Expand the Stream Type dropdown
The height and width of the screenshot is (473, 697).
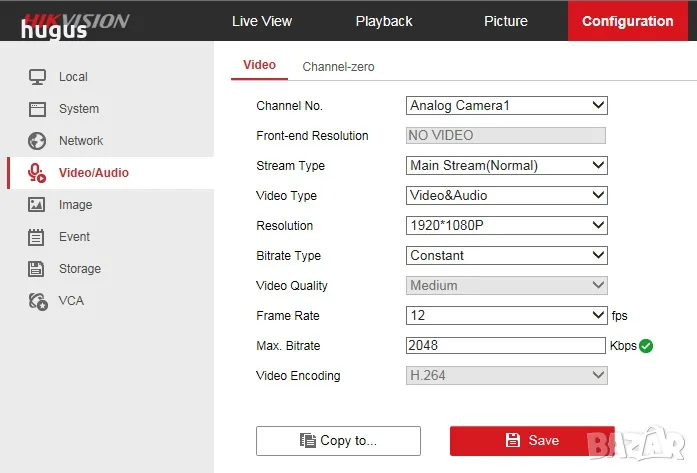(x=506, y=165)
